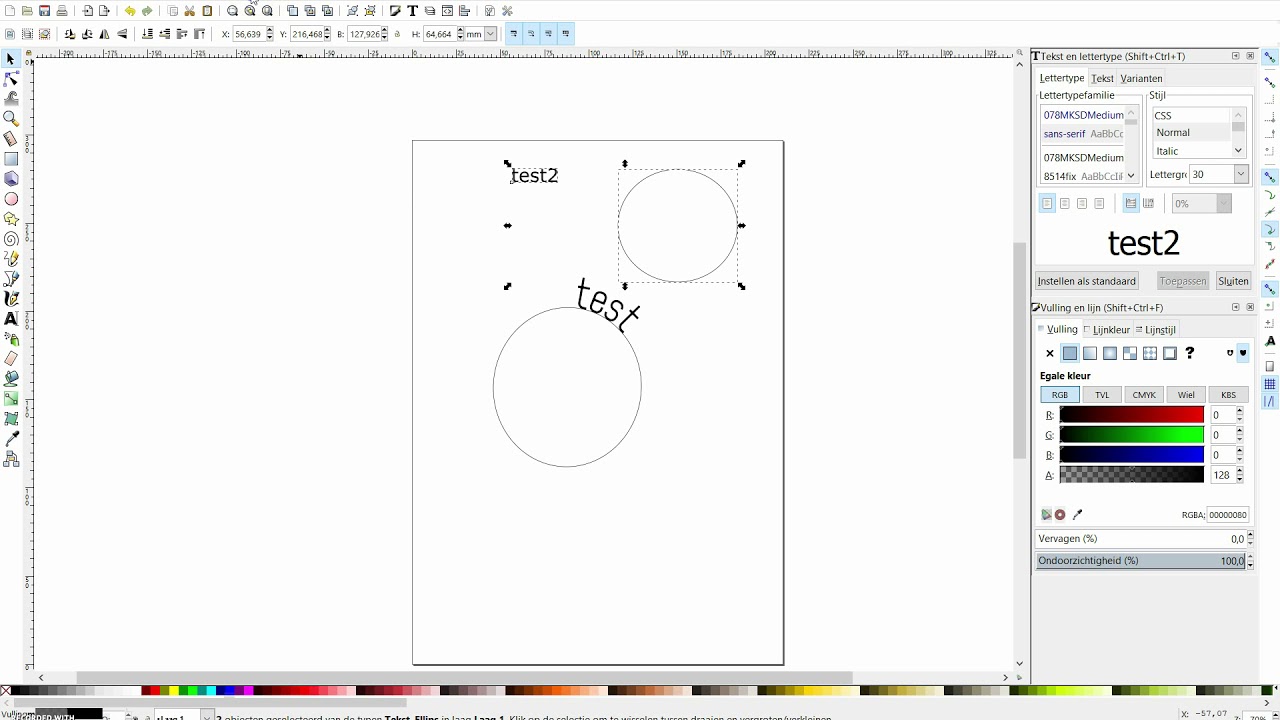Select the Zoom magnifier tool
This screenshot has height=720, width=1280.
(11, 119)
